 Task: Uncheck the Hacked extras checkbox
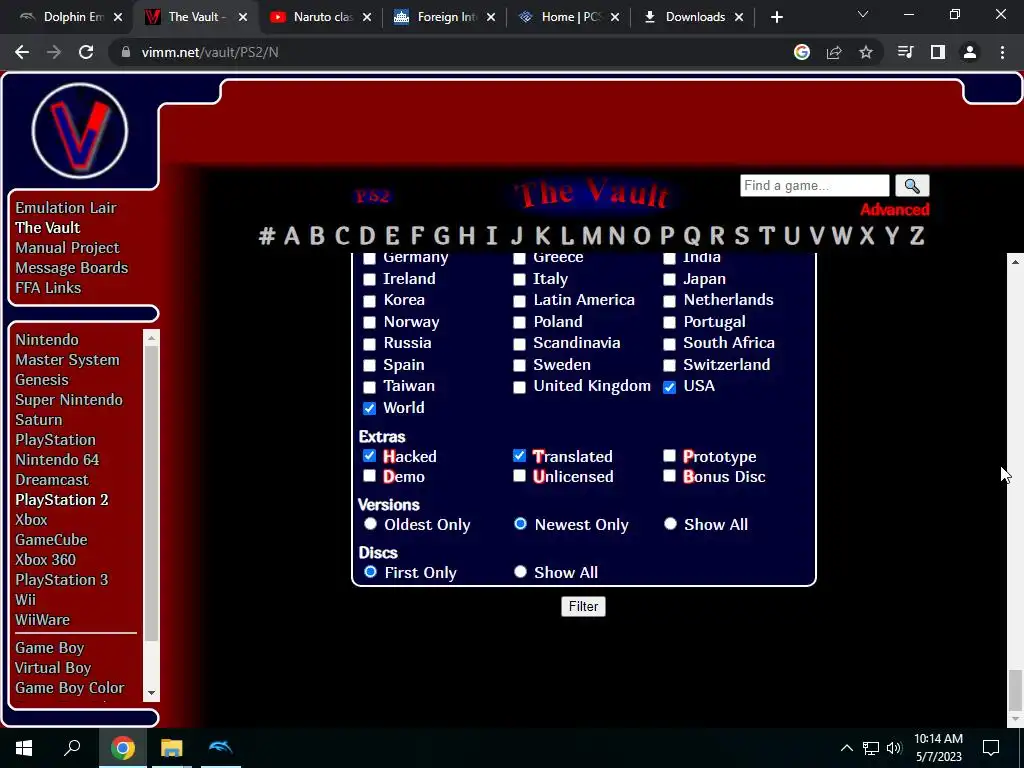pos(370,456)
